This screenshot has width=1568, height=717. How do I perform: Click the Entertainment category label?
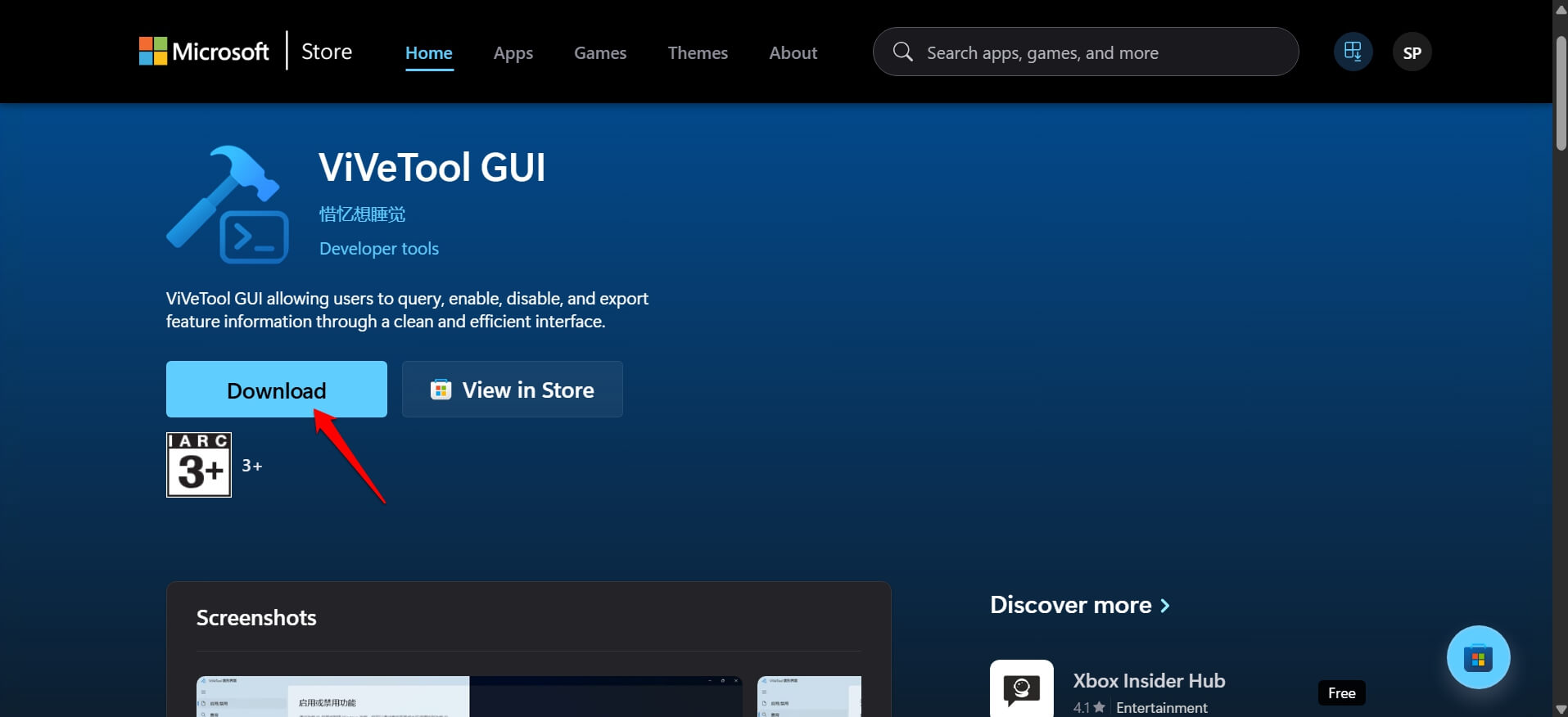point(1162,708)
